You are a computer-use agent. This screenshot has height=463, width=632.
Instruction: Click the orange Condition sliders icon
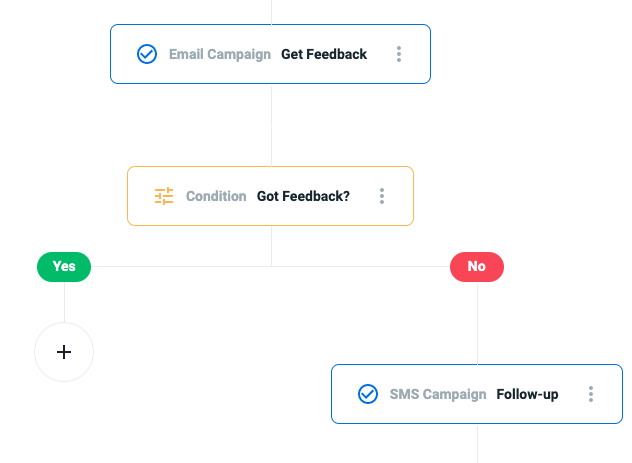click(x=164, y=196)
